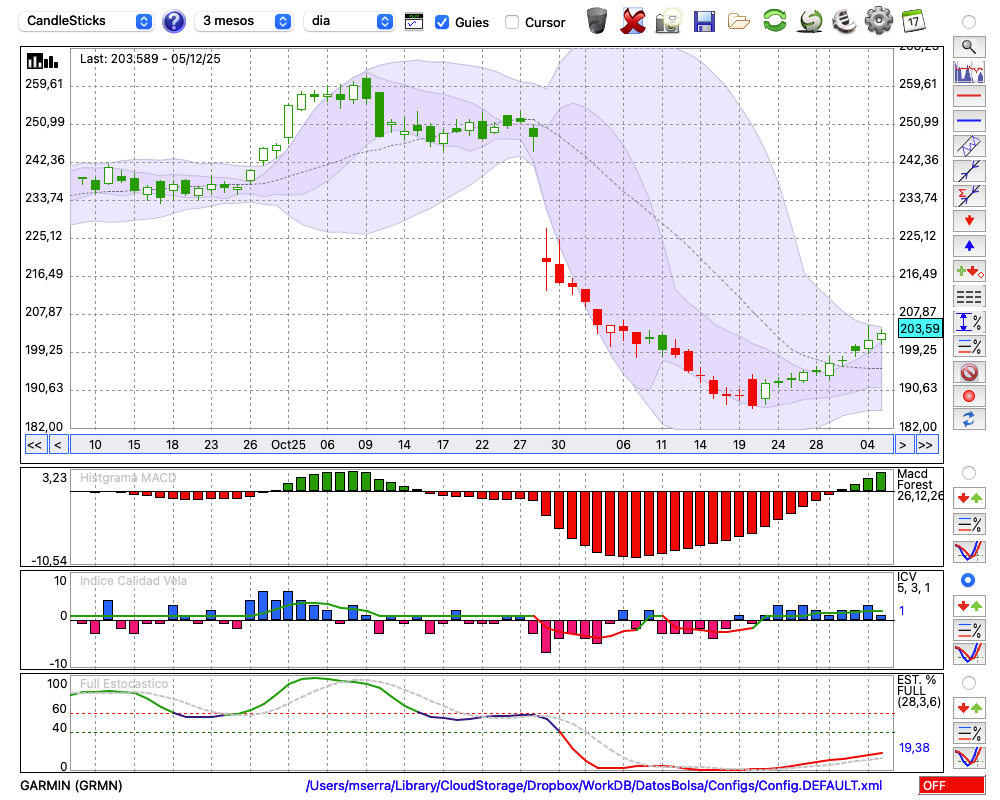Open the calendar date icon
Screen dimensions: 1000x800
(x=912, y=20)
